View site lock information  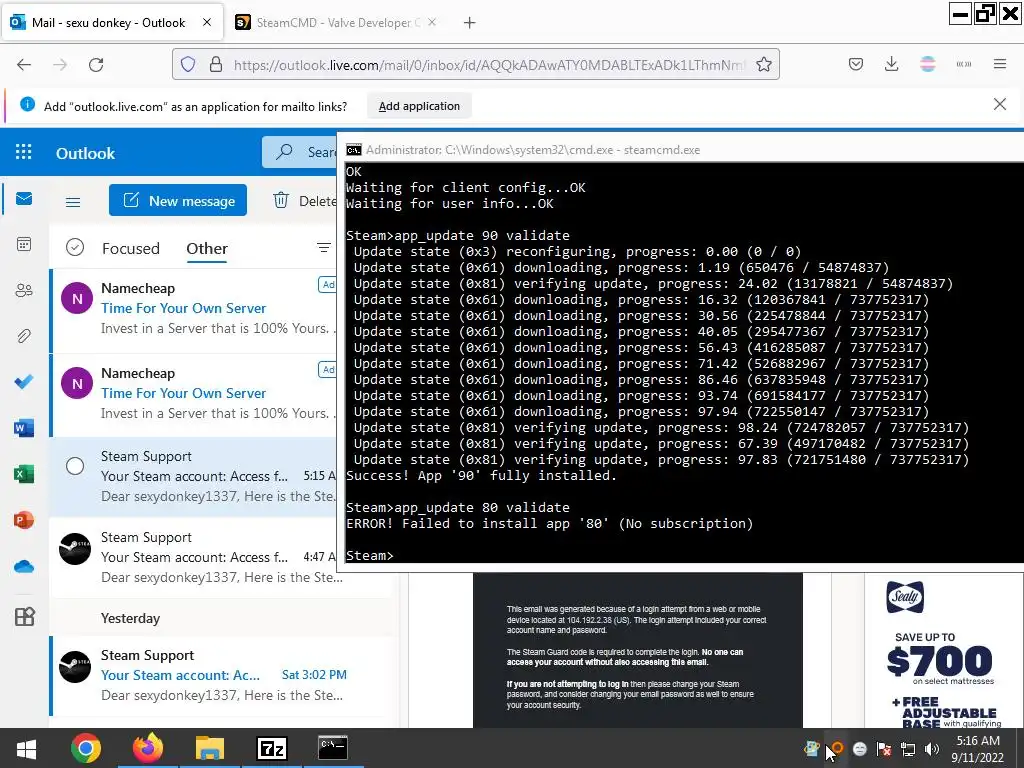point(216,65)
